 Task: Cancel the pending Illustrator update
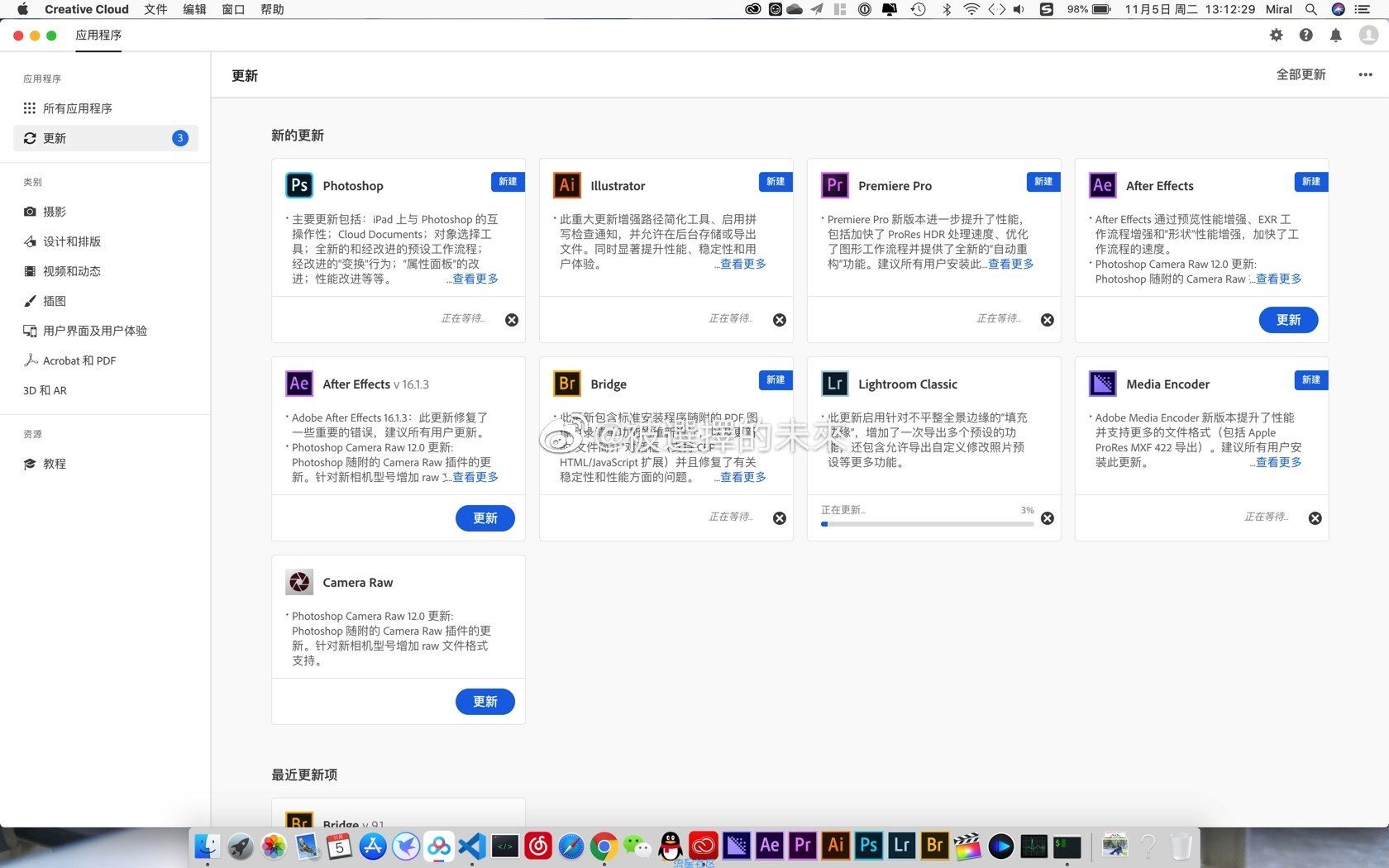click(780, 320)
